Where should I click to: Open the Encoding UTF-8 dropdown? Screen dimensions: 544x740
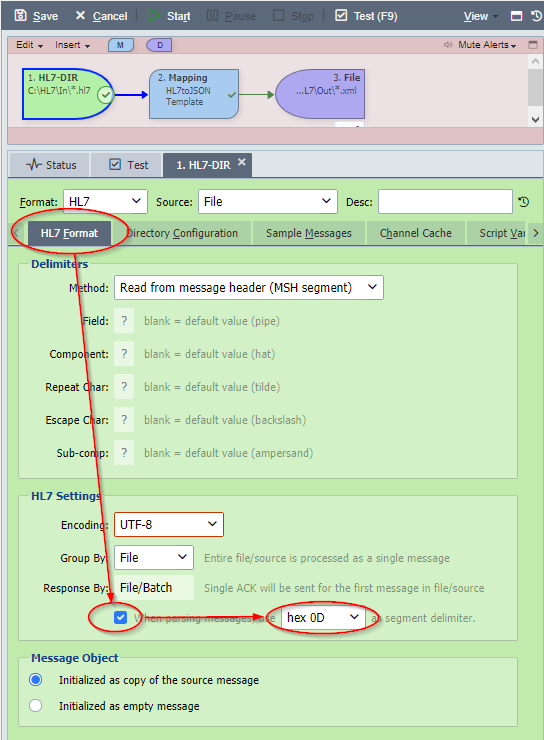(x=168, y=524)
